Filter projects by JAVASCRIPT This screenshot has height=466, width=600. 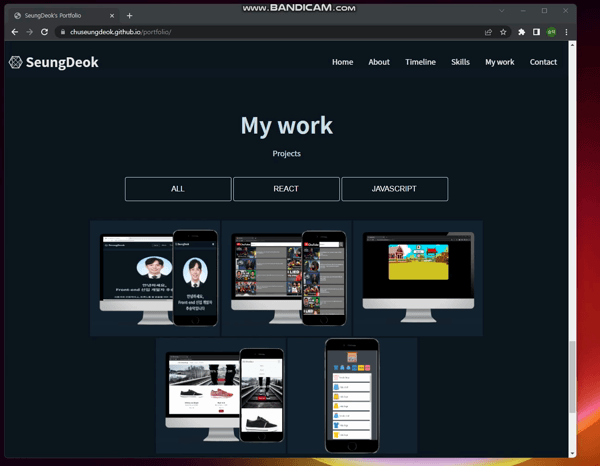395,189
